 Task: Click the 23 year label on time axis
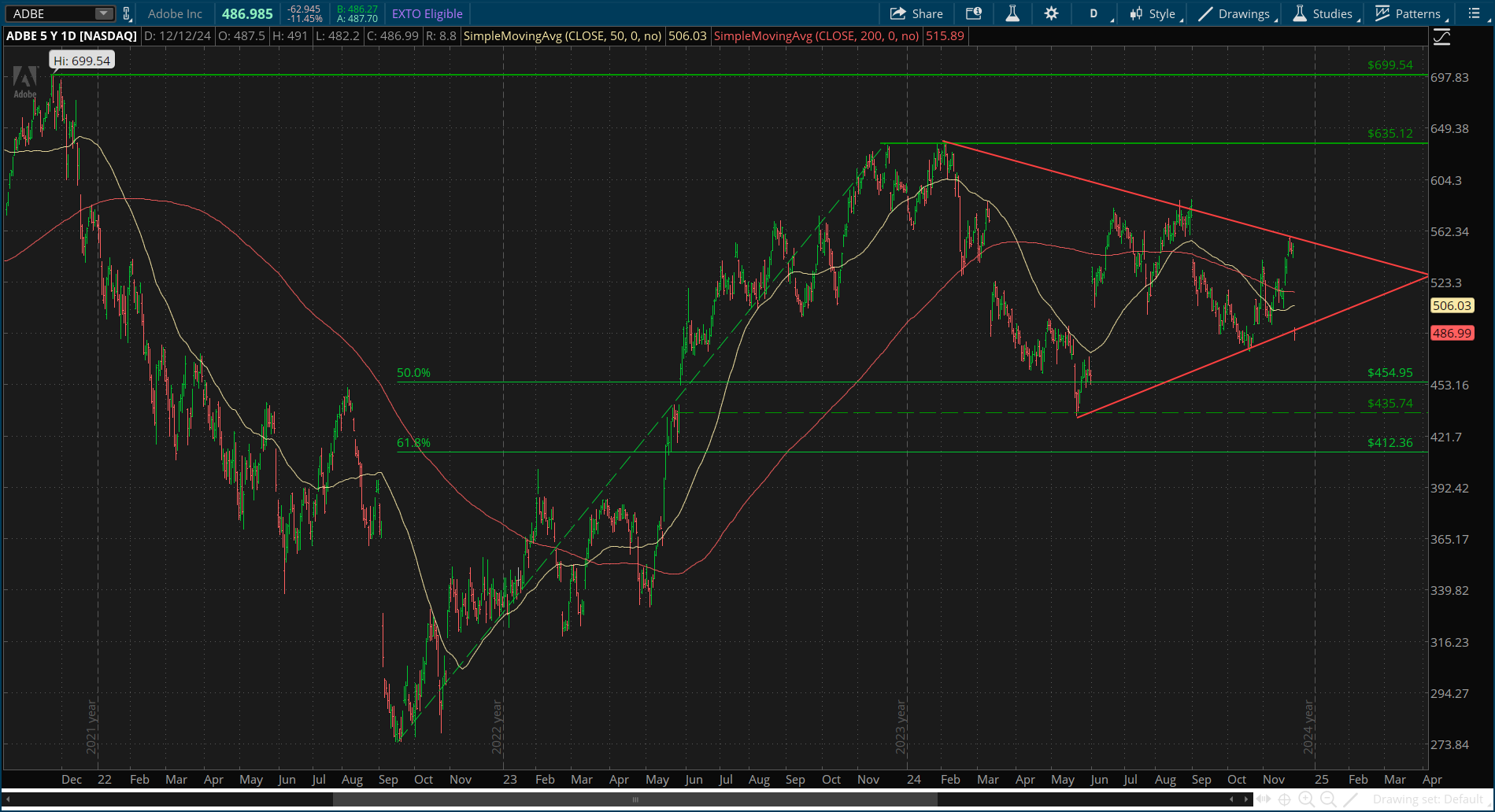(x=510, y=780)
